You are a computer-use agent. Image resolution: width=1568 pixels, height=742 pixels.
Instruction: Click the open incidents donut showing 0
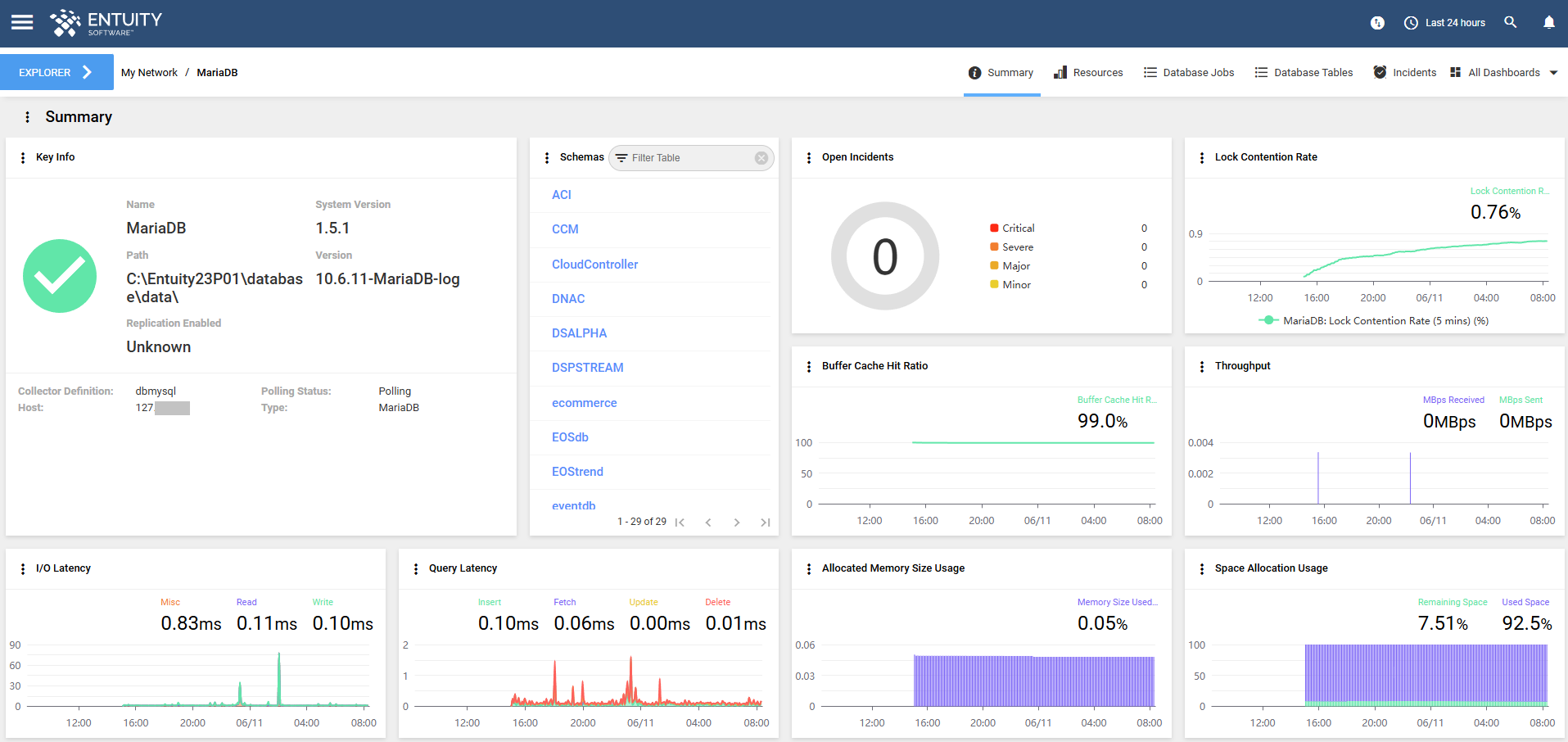(885, 256)
